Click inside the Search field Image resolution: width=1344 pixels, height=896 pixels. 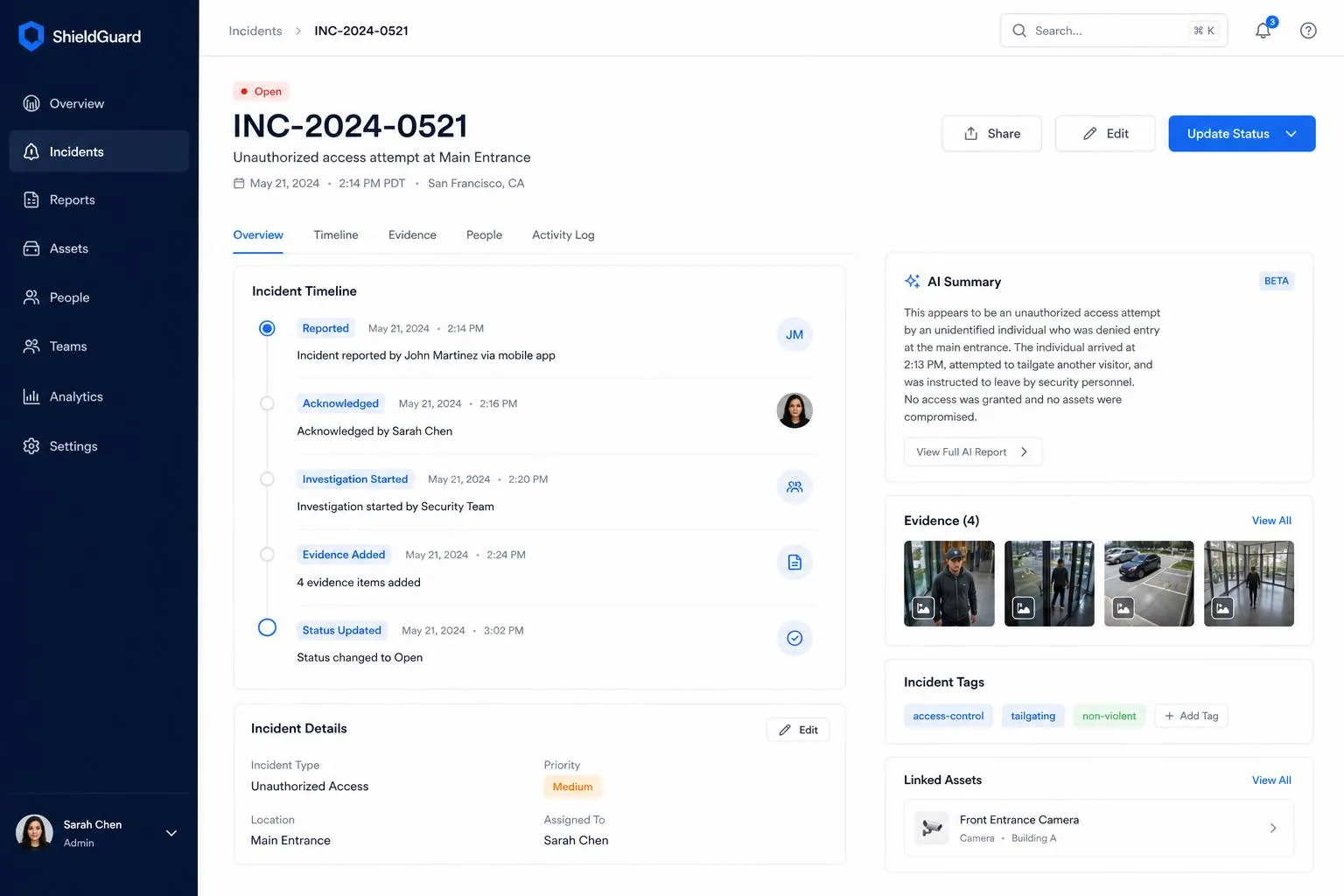coord(1113,31)
